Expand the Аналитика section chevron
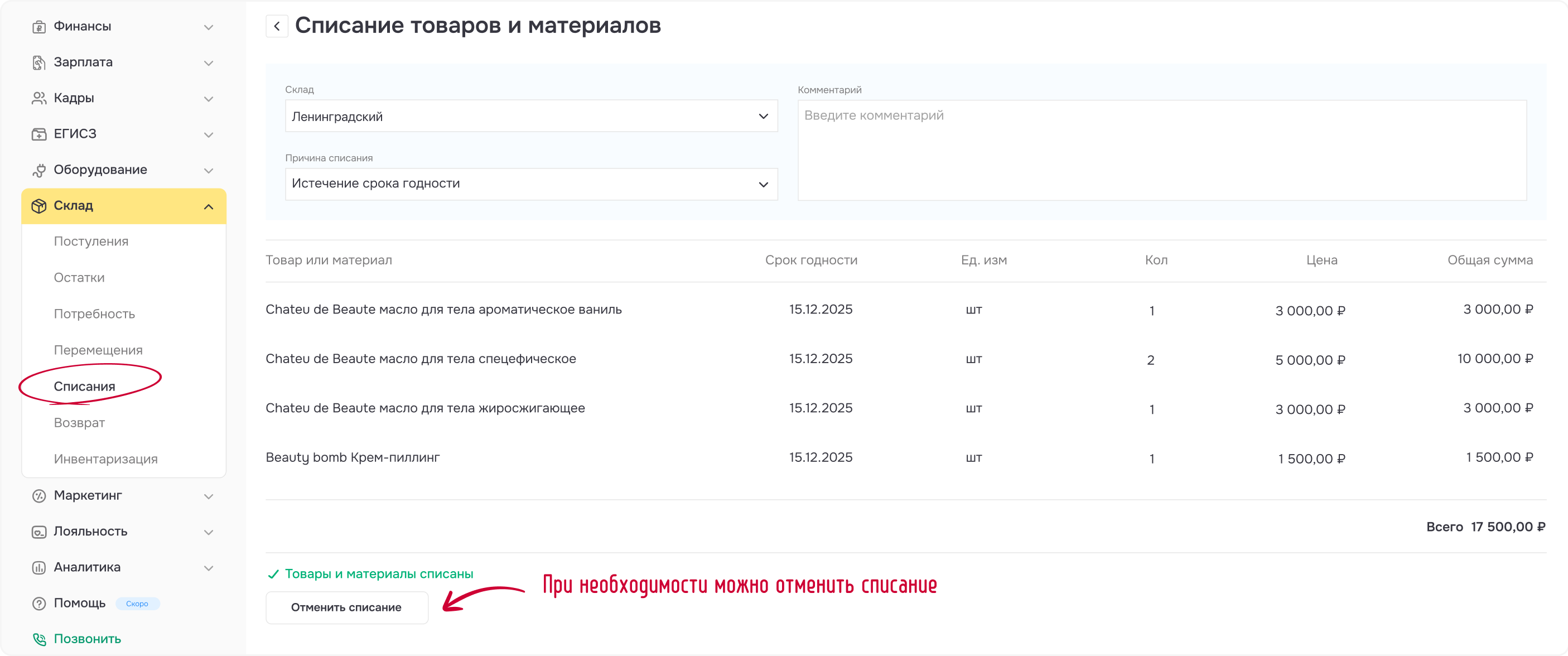The width and height of the screenshot is (1568, 656). pyautogui.click(x=208, y=568)
